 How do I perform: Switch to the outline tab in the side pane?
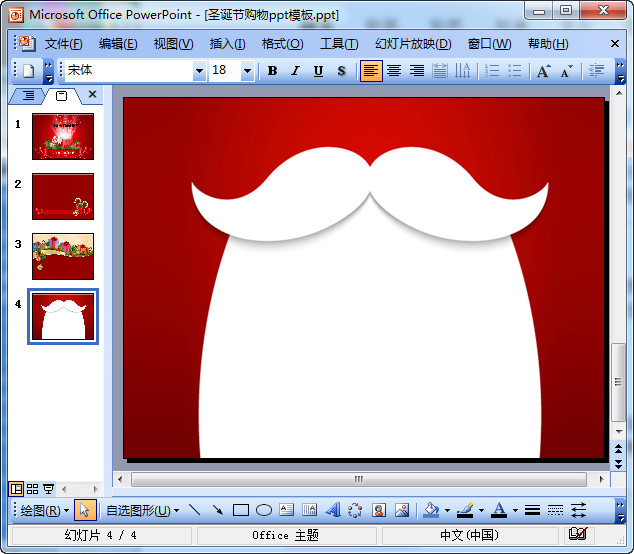pyautogui.click(x=28, y=95)
